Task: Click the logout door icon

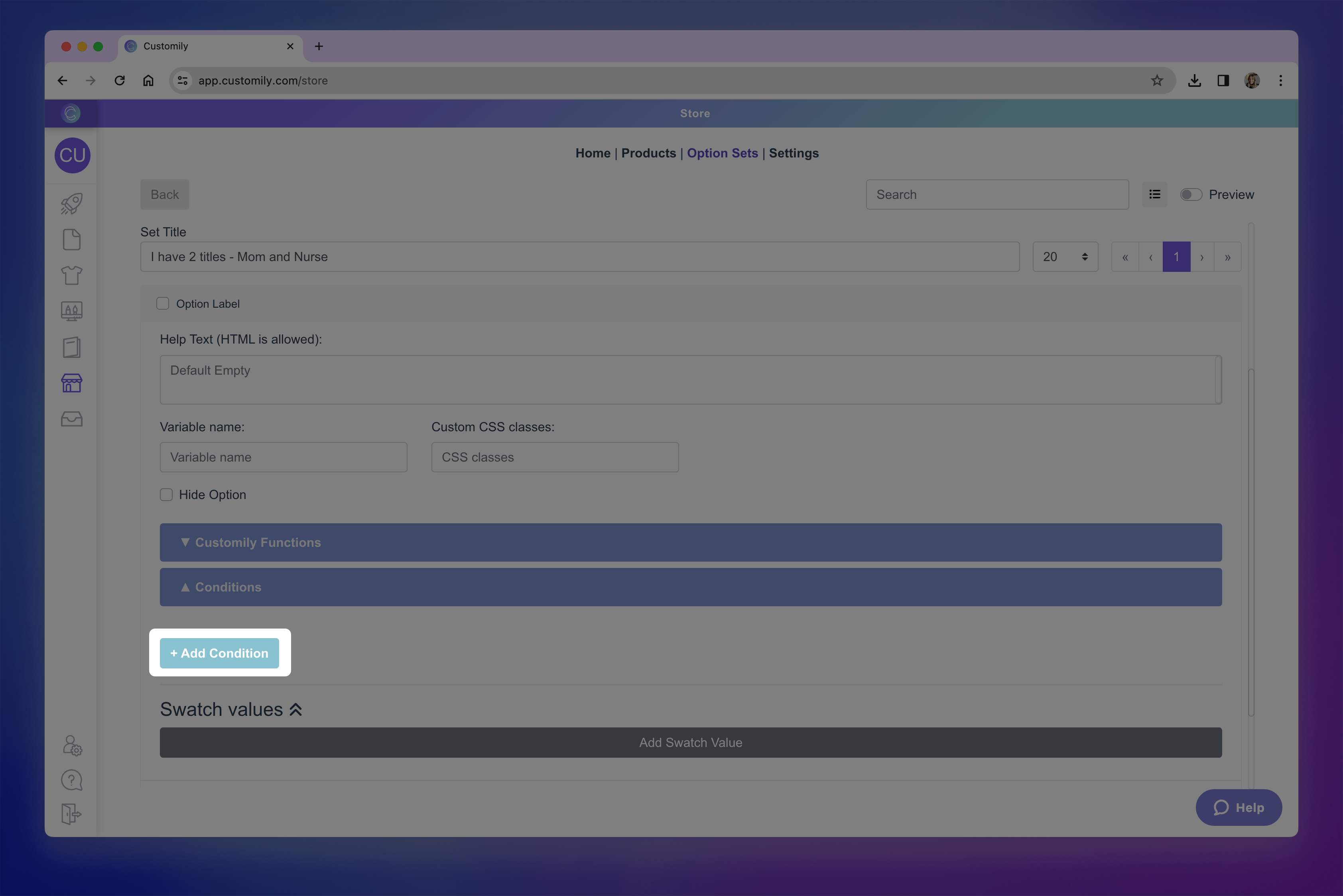Action: 71,814
